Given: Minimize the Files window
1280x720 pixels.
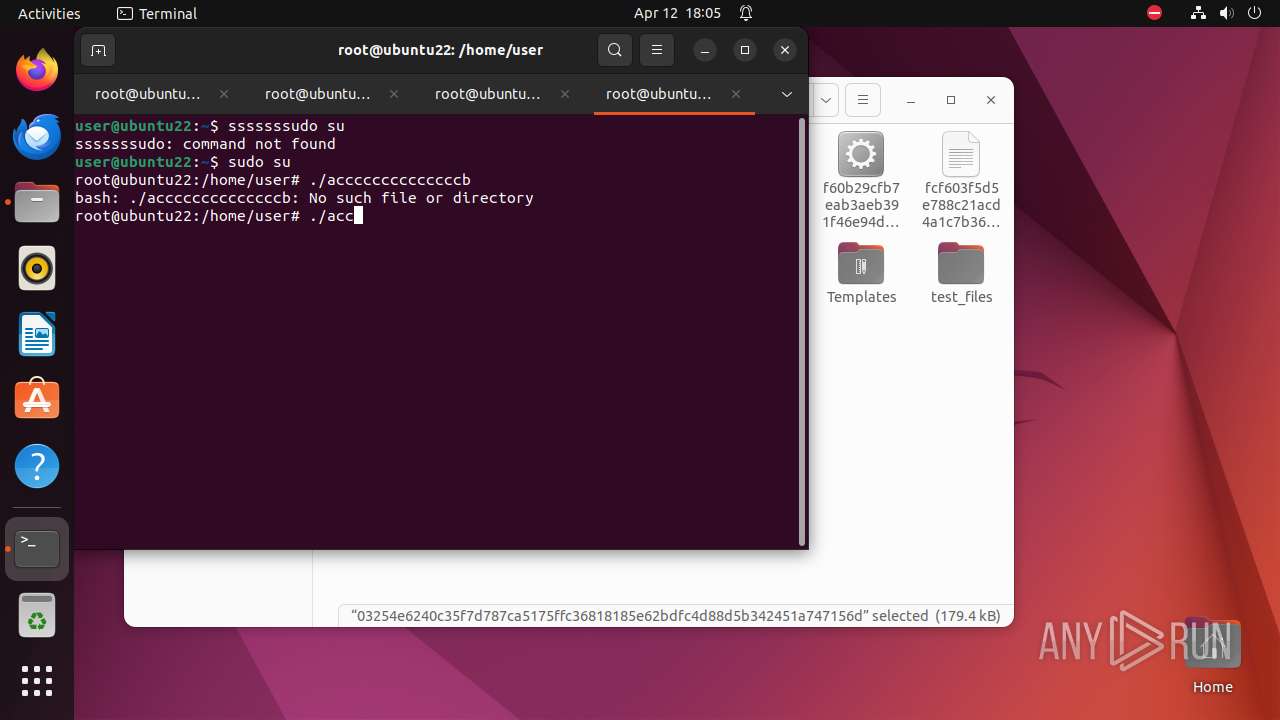Looking at the screenshot, I should (x=911, y=100).
